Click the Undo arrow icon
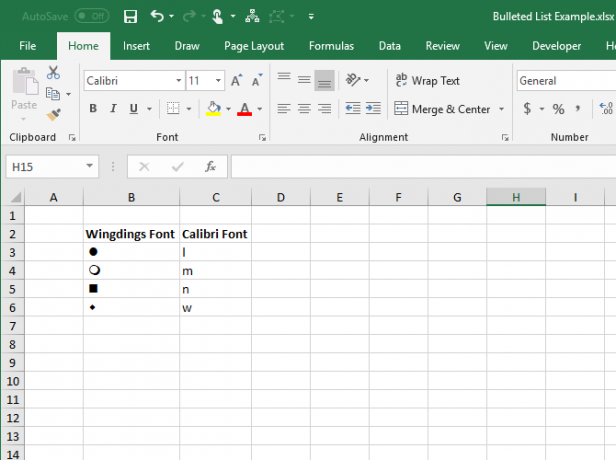The image size is (616, 460). click(157, 16)
